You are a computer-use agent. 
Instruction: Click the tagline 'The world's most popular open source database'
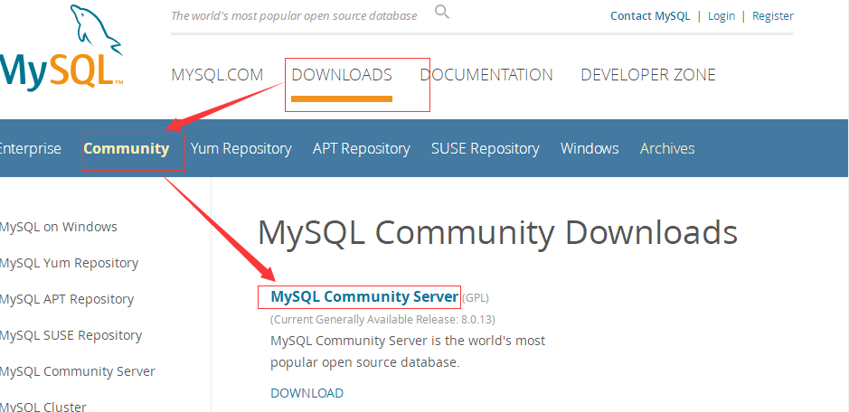tap(294, 16)
